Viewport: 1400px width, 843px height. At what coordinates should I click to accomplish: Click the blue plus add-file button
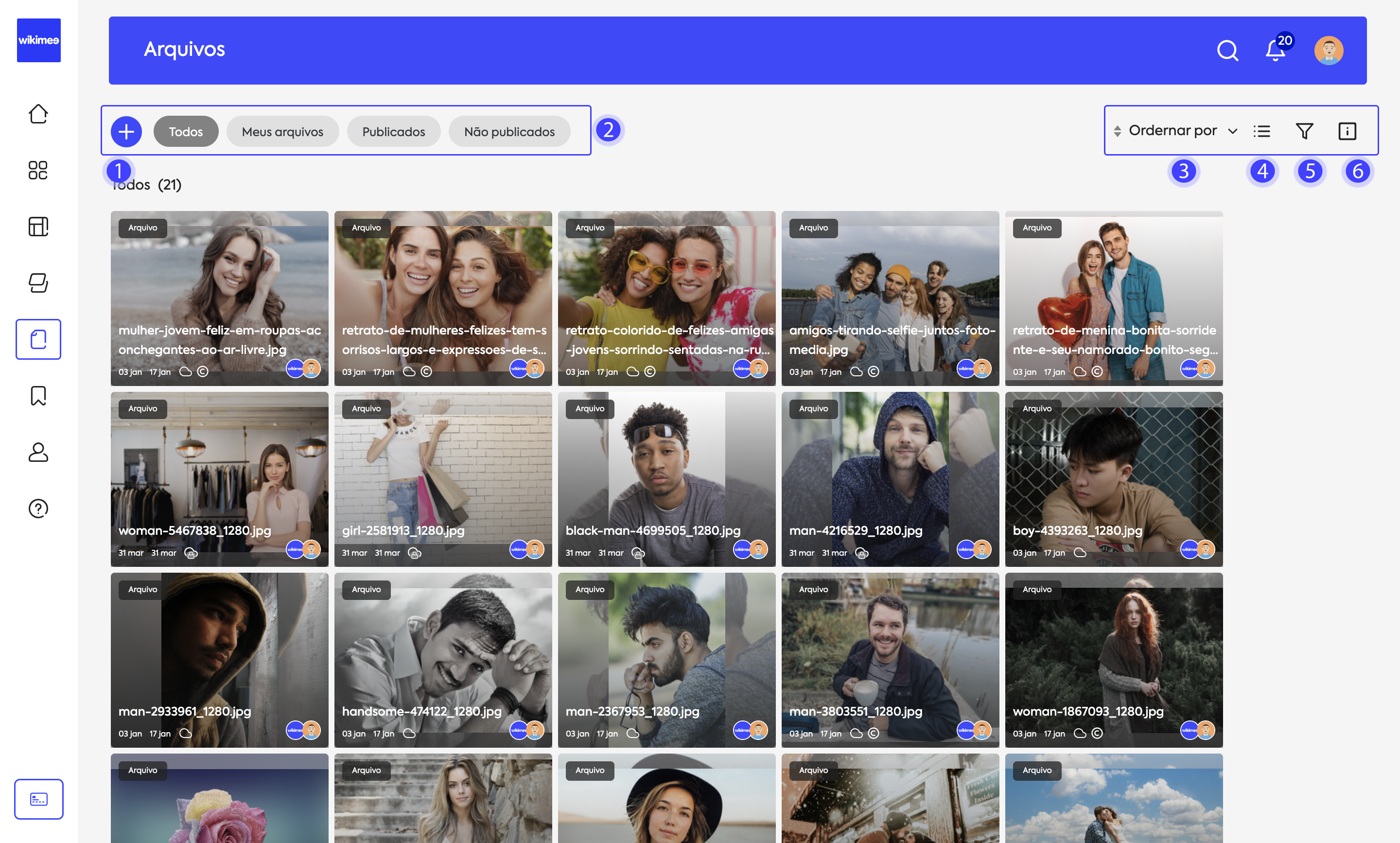(x=126, y=131)
